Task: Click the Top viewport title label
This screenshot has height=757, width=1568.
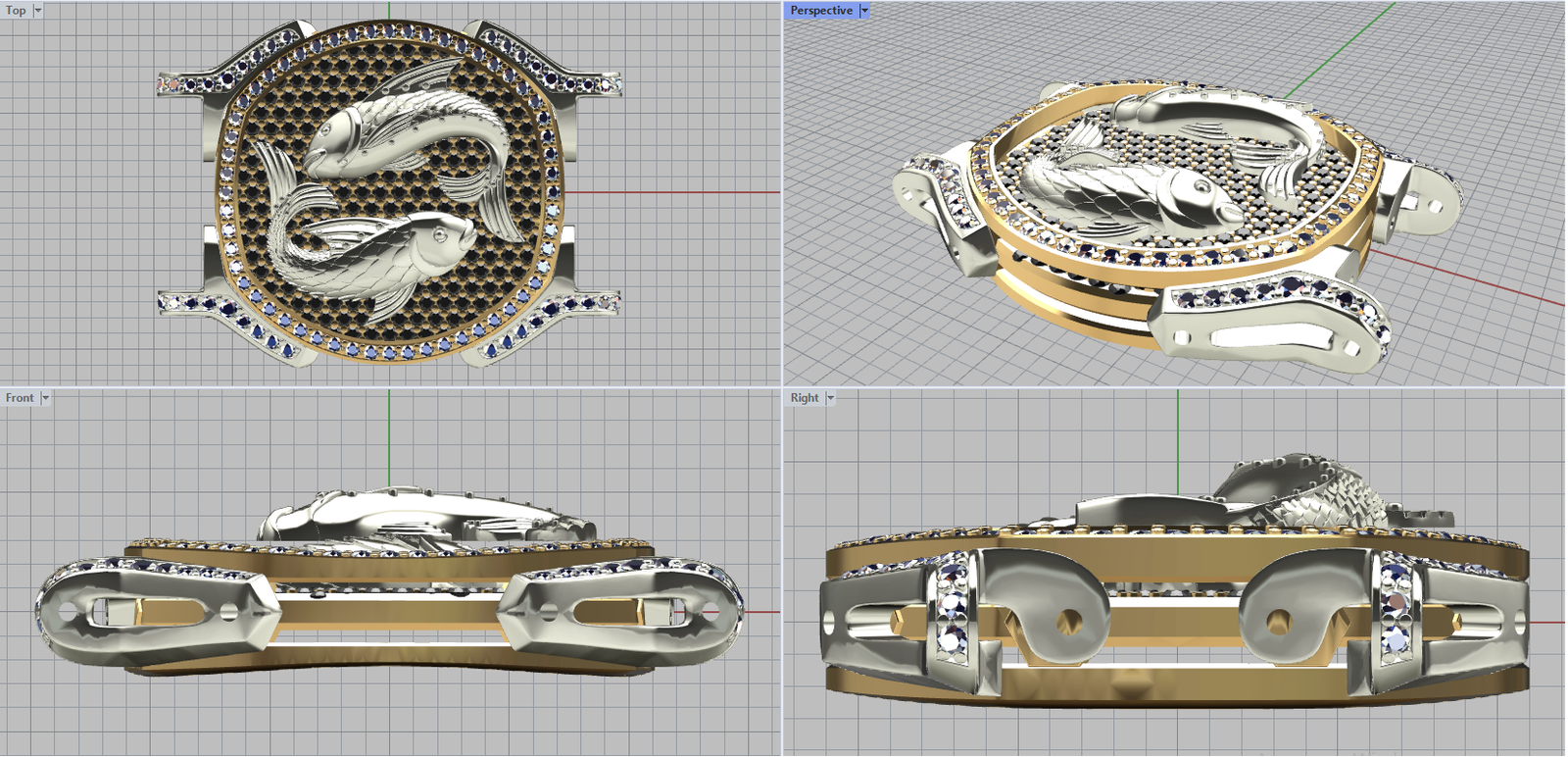Action: (x=16, y=11)
